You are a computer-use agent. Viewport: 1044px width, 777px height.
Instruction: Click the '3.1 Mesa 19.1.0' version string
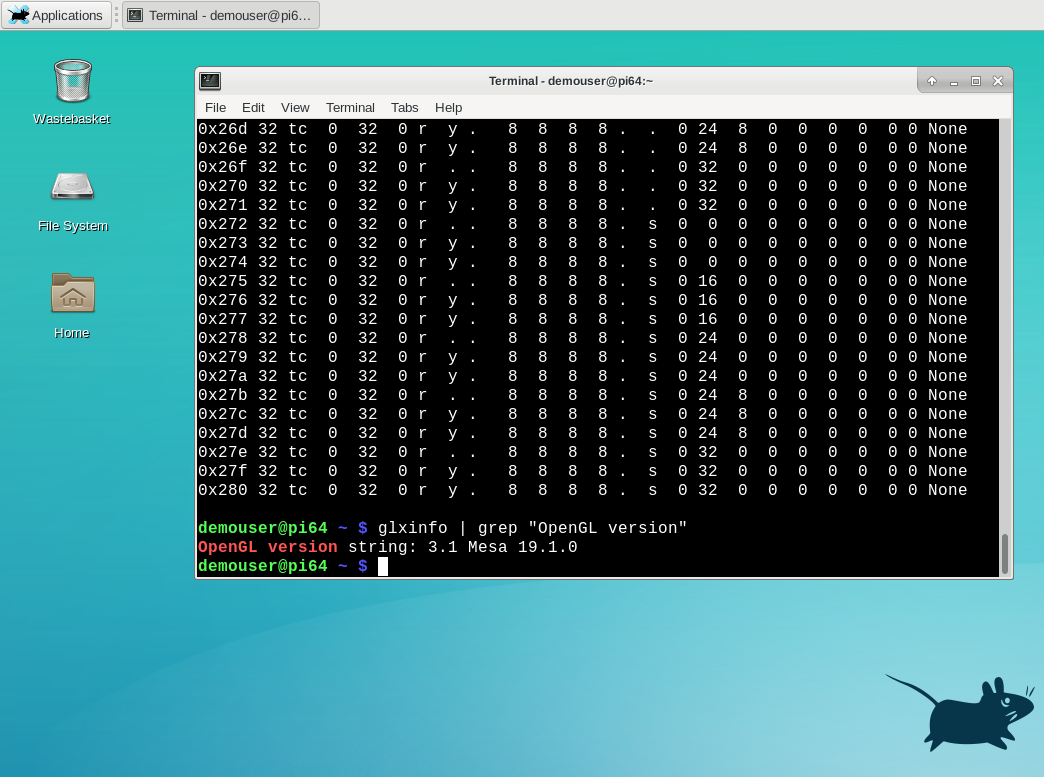(503, 547)
